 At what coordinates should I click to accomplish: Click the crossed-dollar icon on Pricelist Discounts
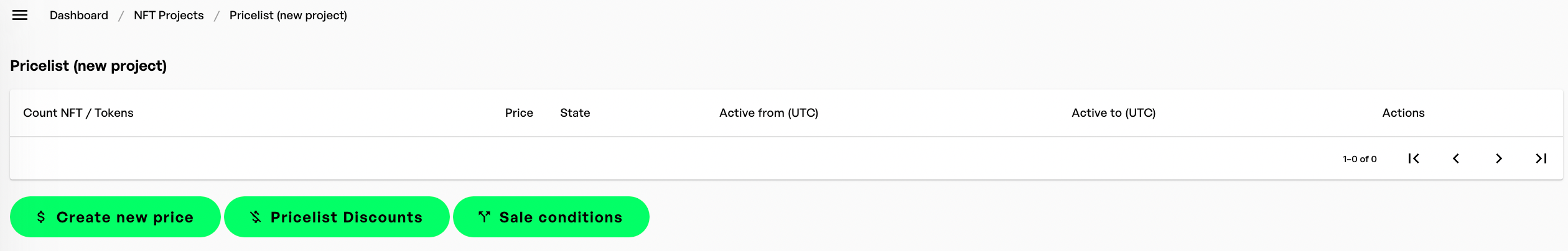[256, 217]
